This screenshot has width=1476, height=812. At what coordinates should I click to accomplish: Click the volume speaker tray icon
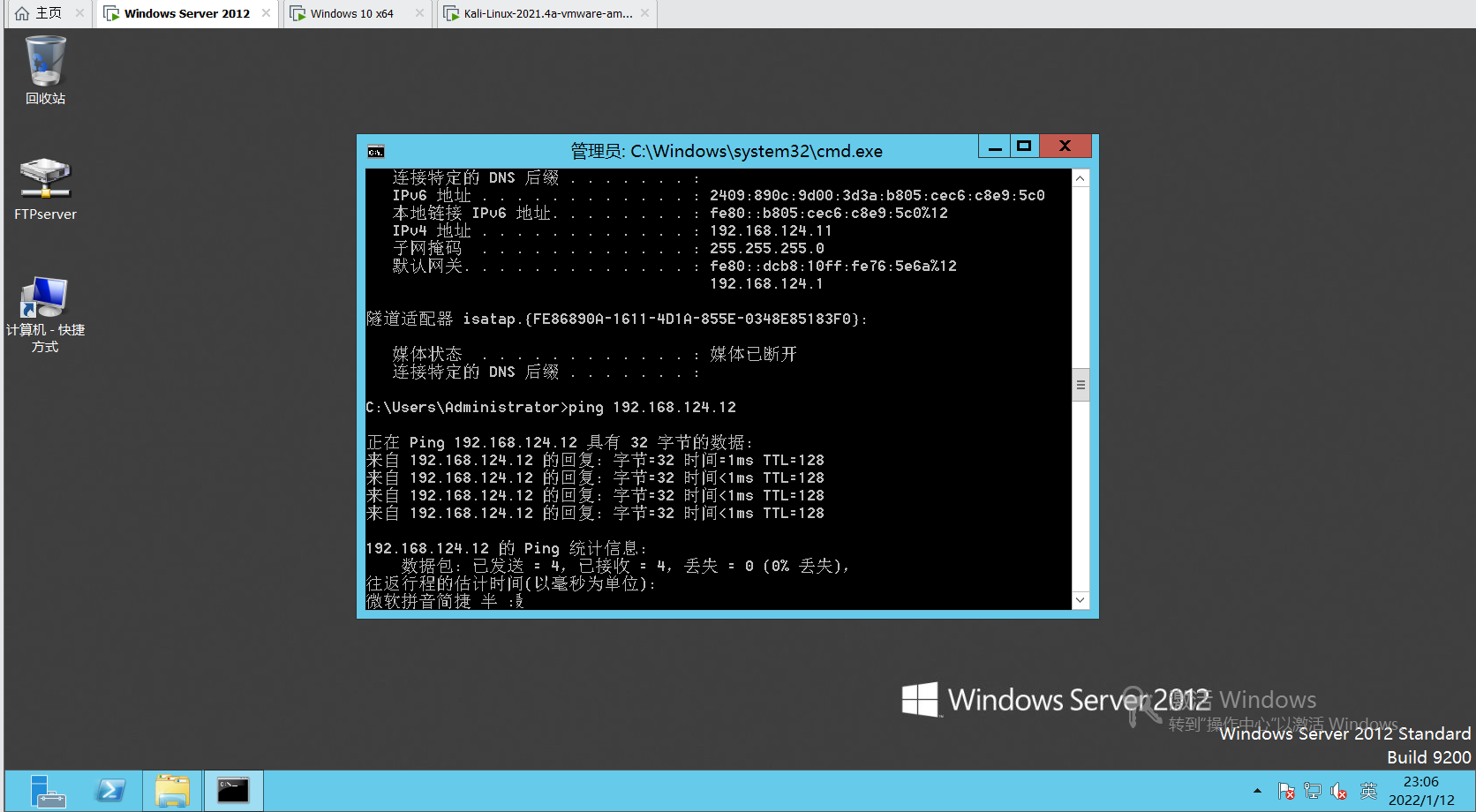[x=1339, y=791]
